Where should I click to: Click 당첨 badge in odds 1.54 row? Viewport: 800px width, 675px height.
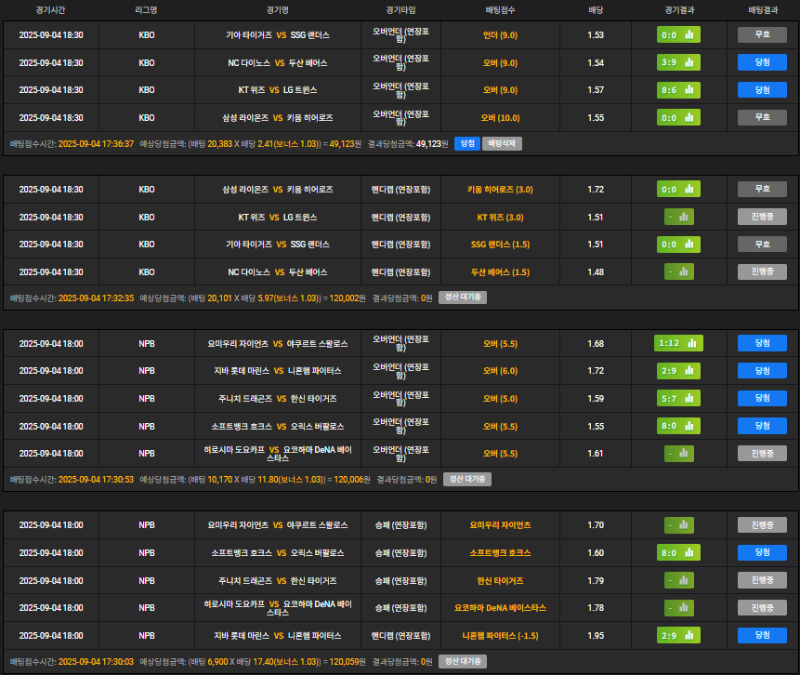point(762,63)
